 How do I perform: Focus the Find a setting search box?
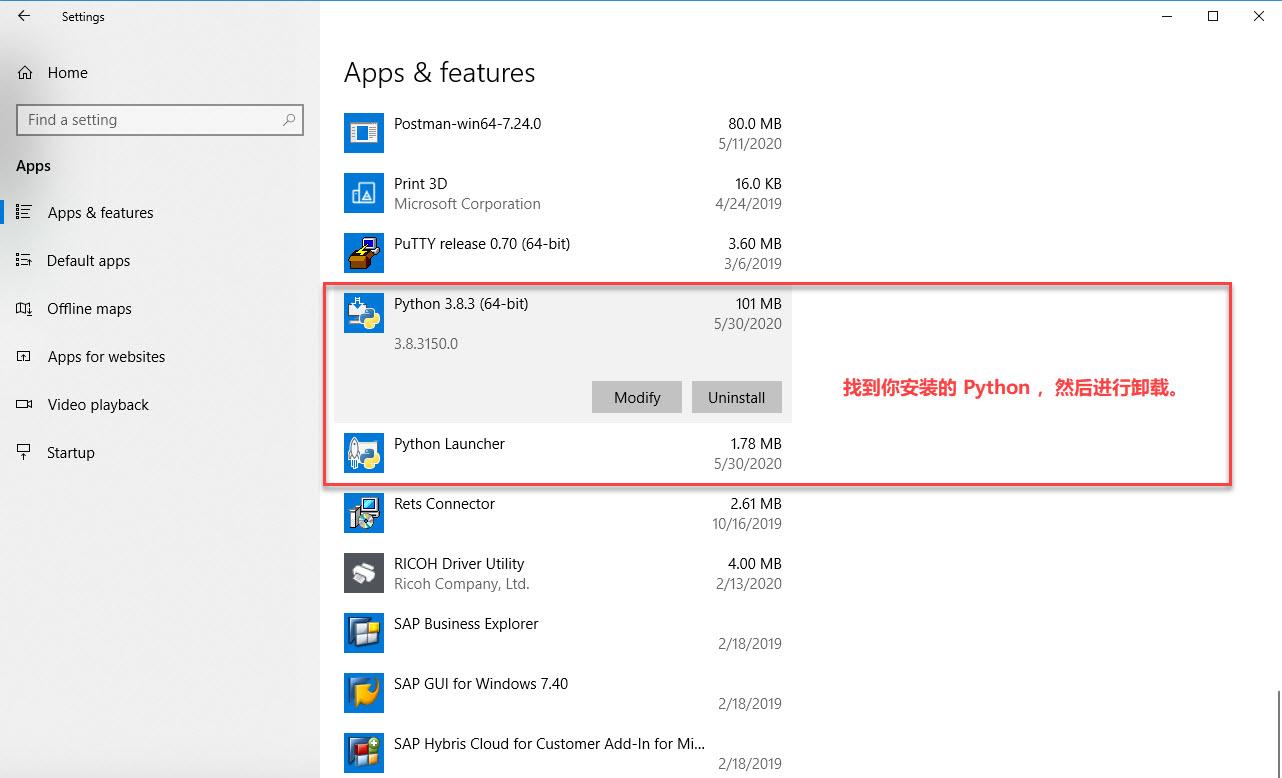(160, 120)
